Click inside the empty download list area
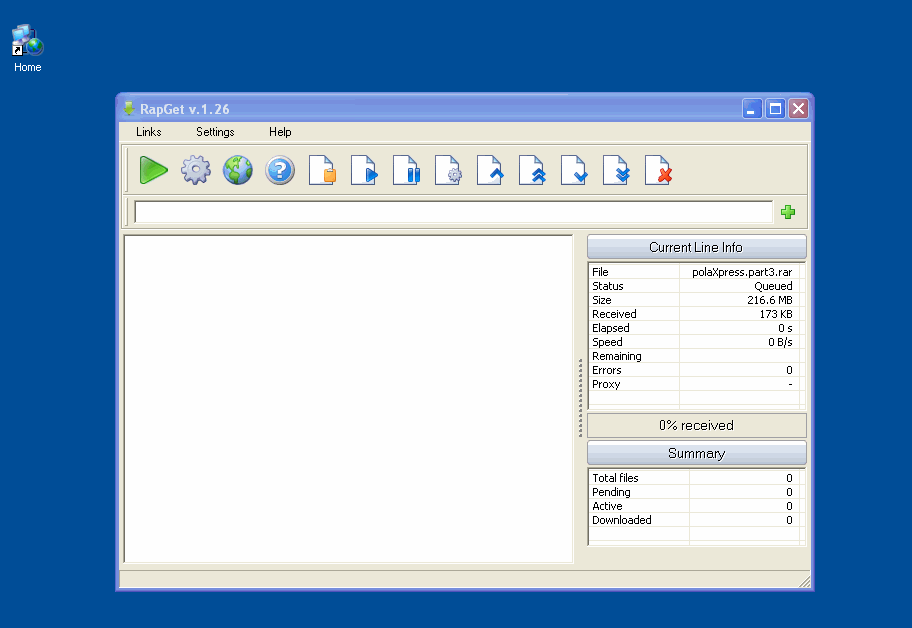Screen dimensions: 912x628 (348, 399)
